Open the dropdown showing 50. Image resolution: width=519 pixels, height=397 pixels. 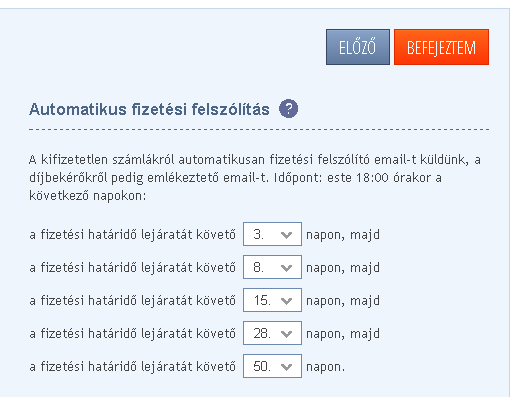click(272, 366)
